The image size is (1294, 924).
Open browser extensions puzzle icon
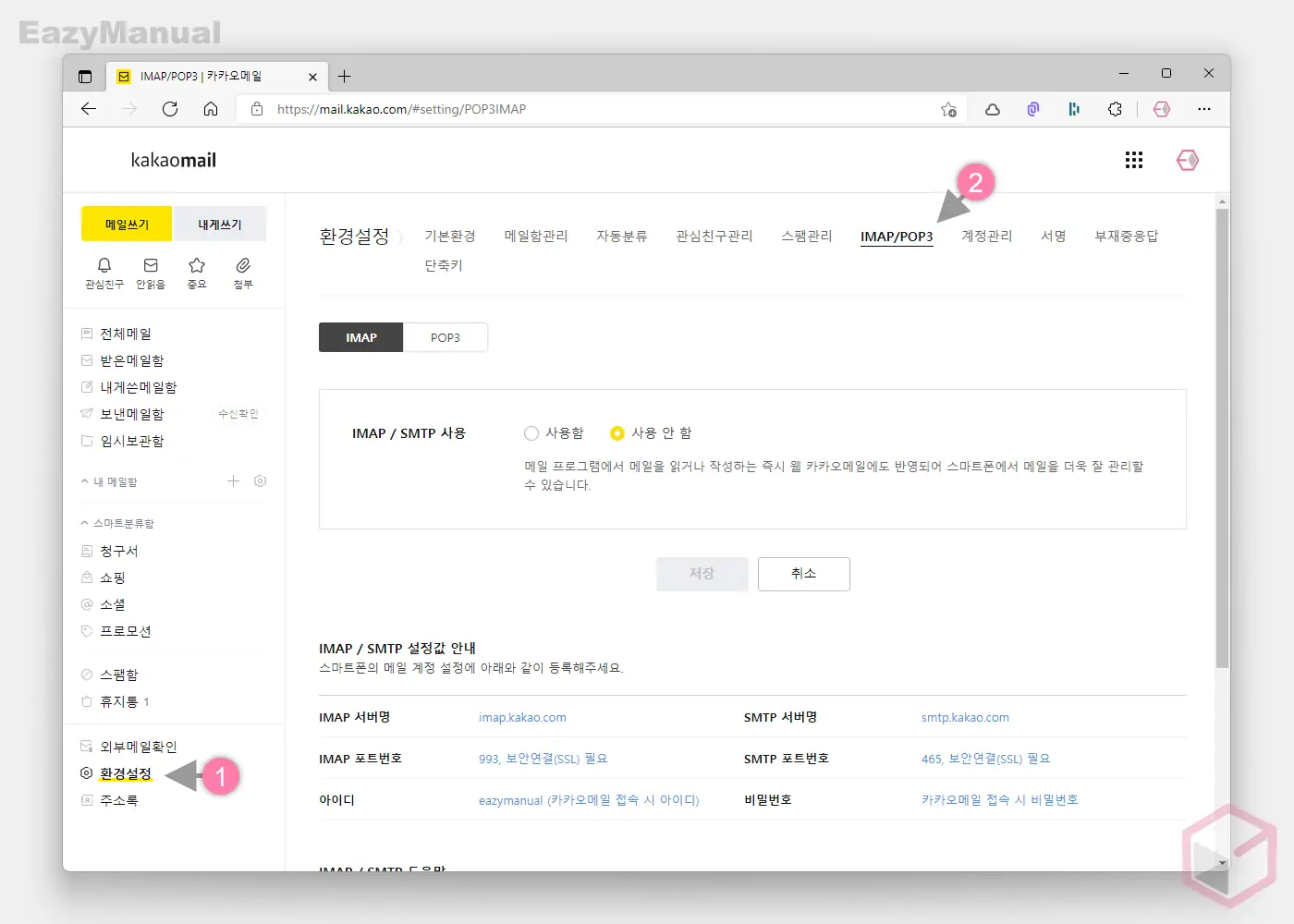point(1116,109)
